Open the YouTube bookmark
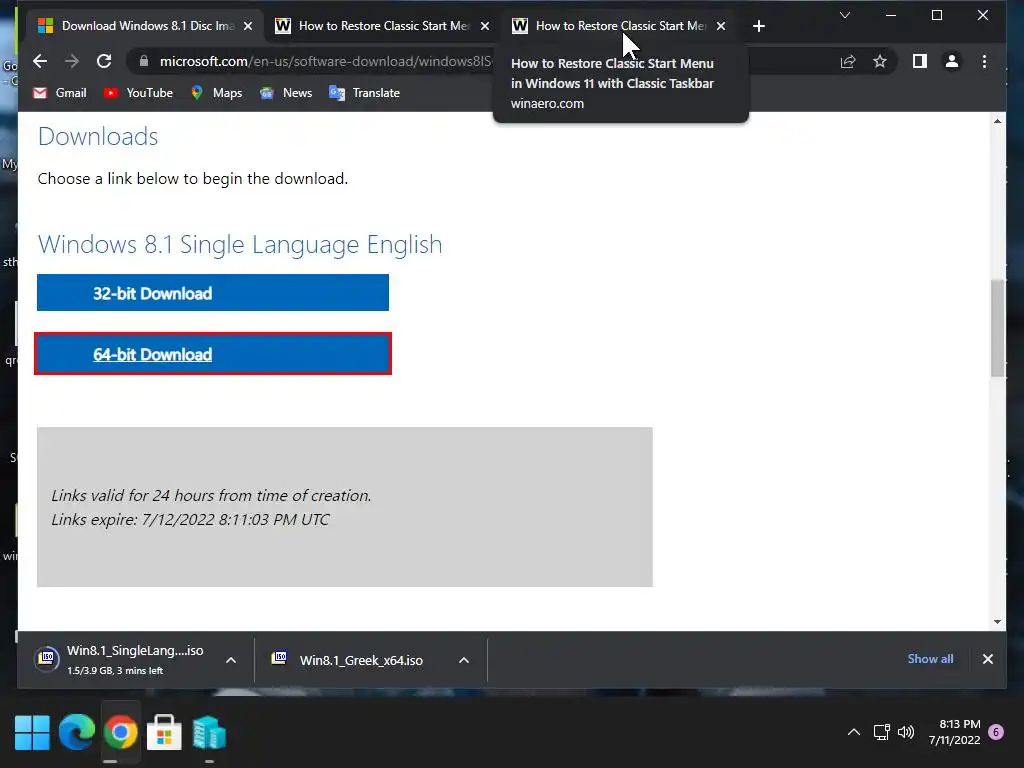Screen dimensions: 1024x768 (138, 93)
